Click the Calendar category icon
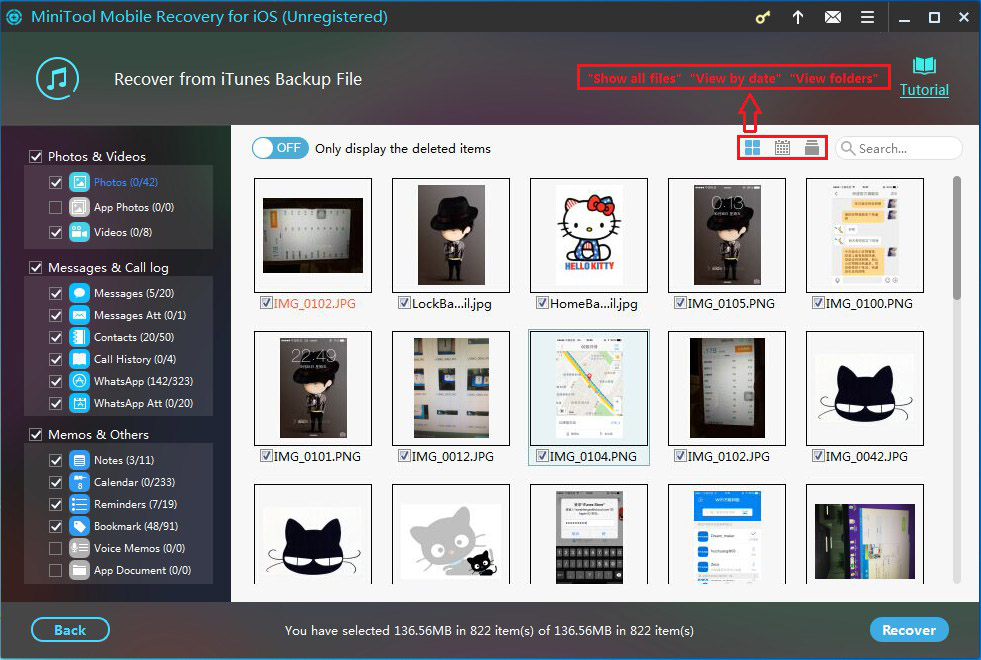This screenshot has width=981, height=660. [x=79, y=482]
